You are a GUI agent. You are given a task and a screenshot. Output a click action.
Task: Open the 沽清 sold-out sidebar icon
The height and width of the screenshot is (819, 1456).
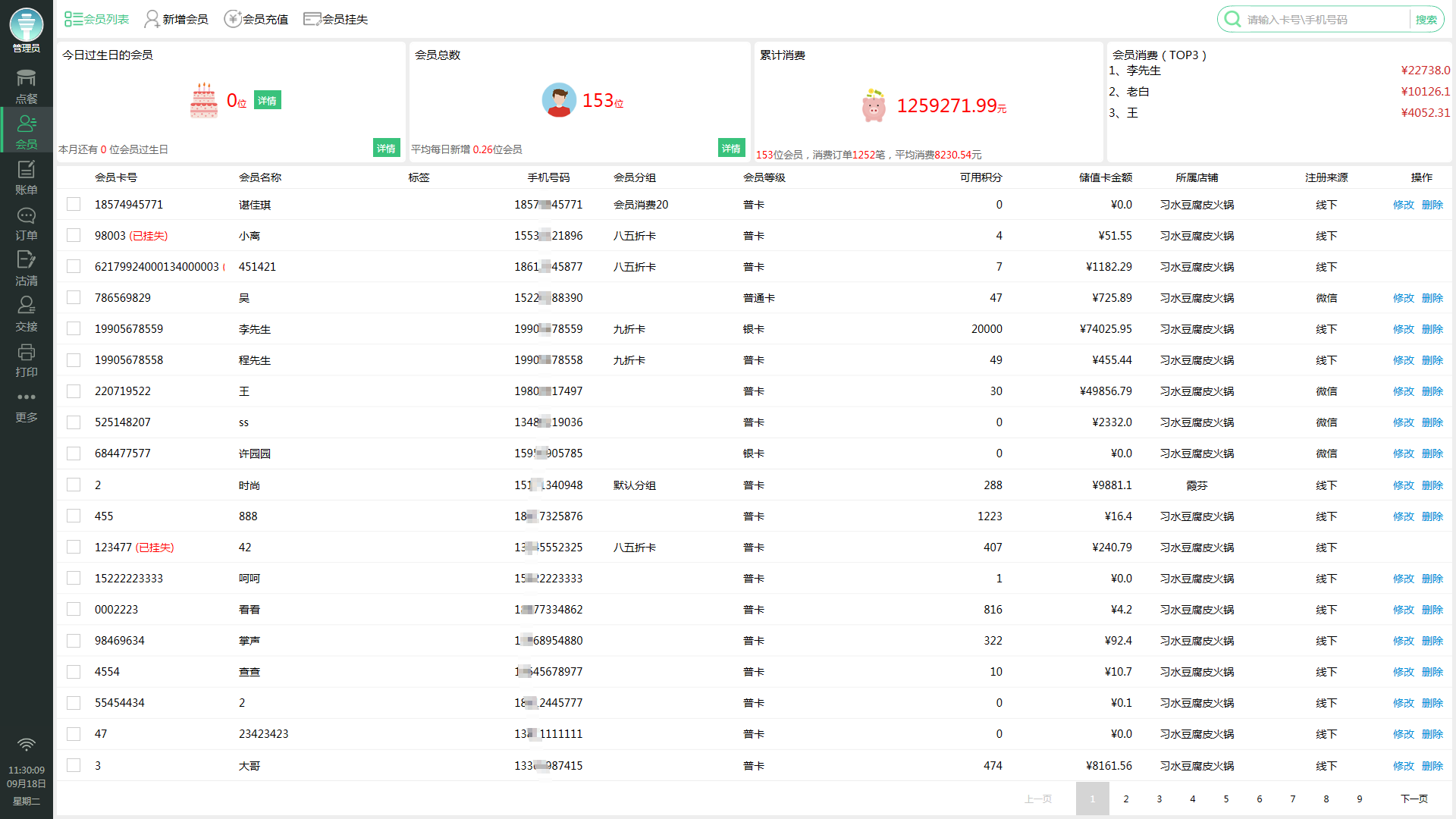(26, 268)
